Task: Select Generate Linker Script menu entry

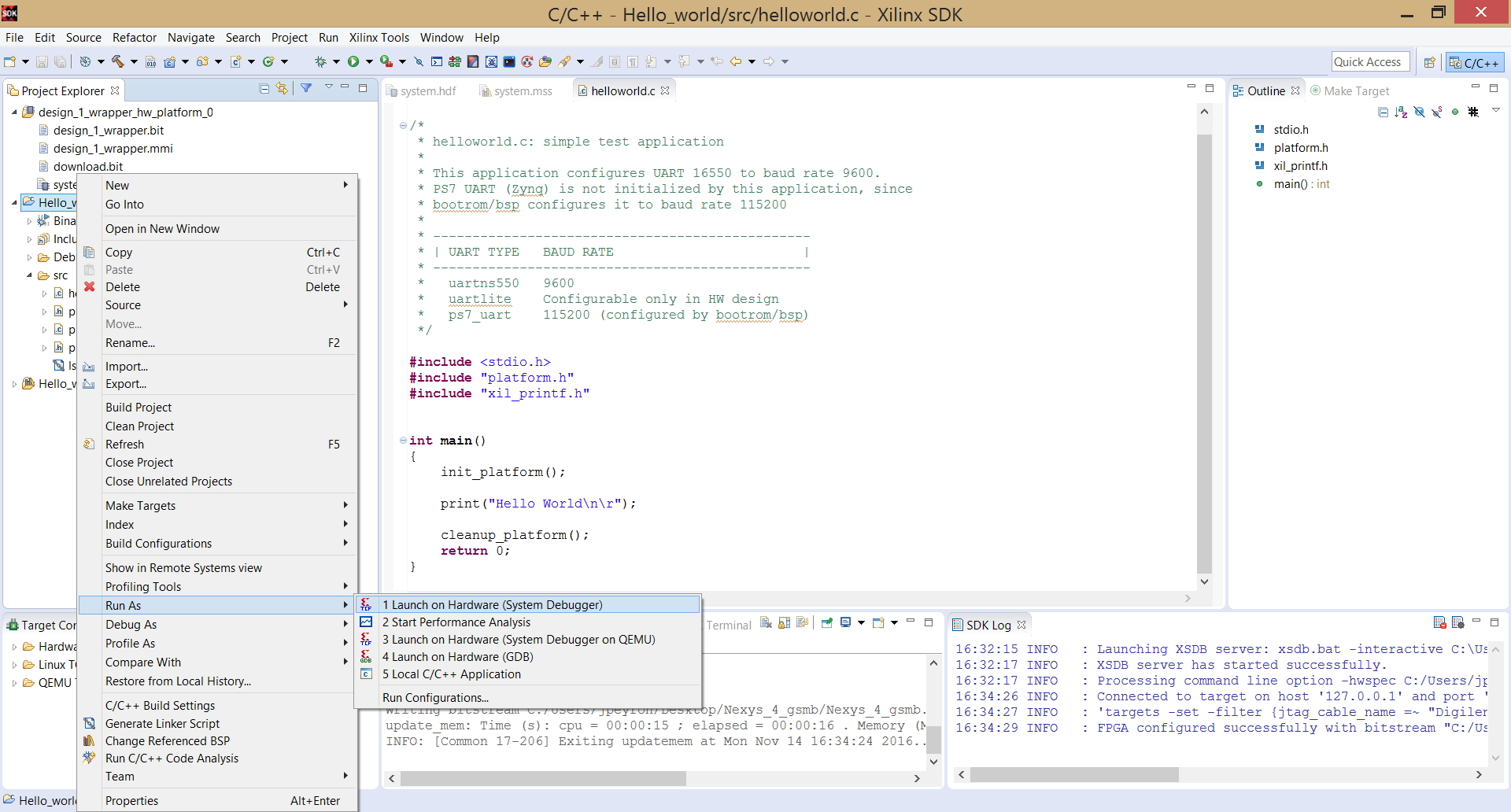Action: 218,724
